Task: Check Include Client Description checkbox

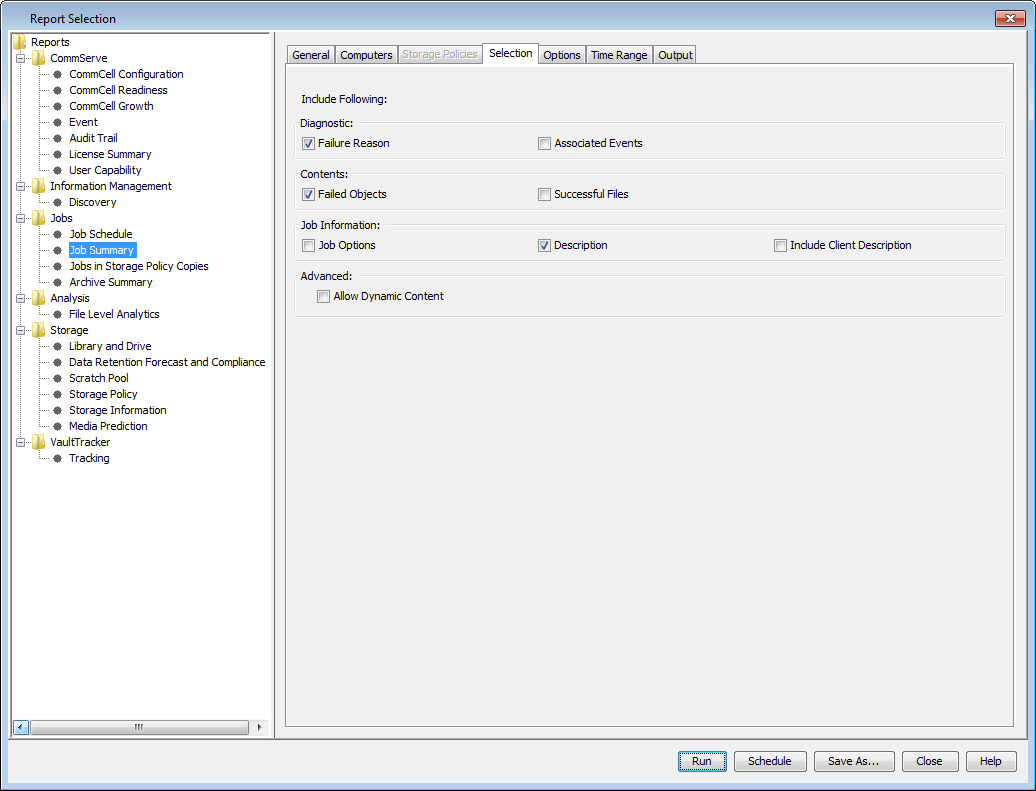Action: point(780,245)
